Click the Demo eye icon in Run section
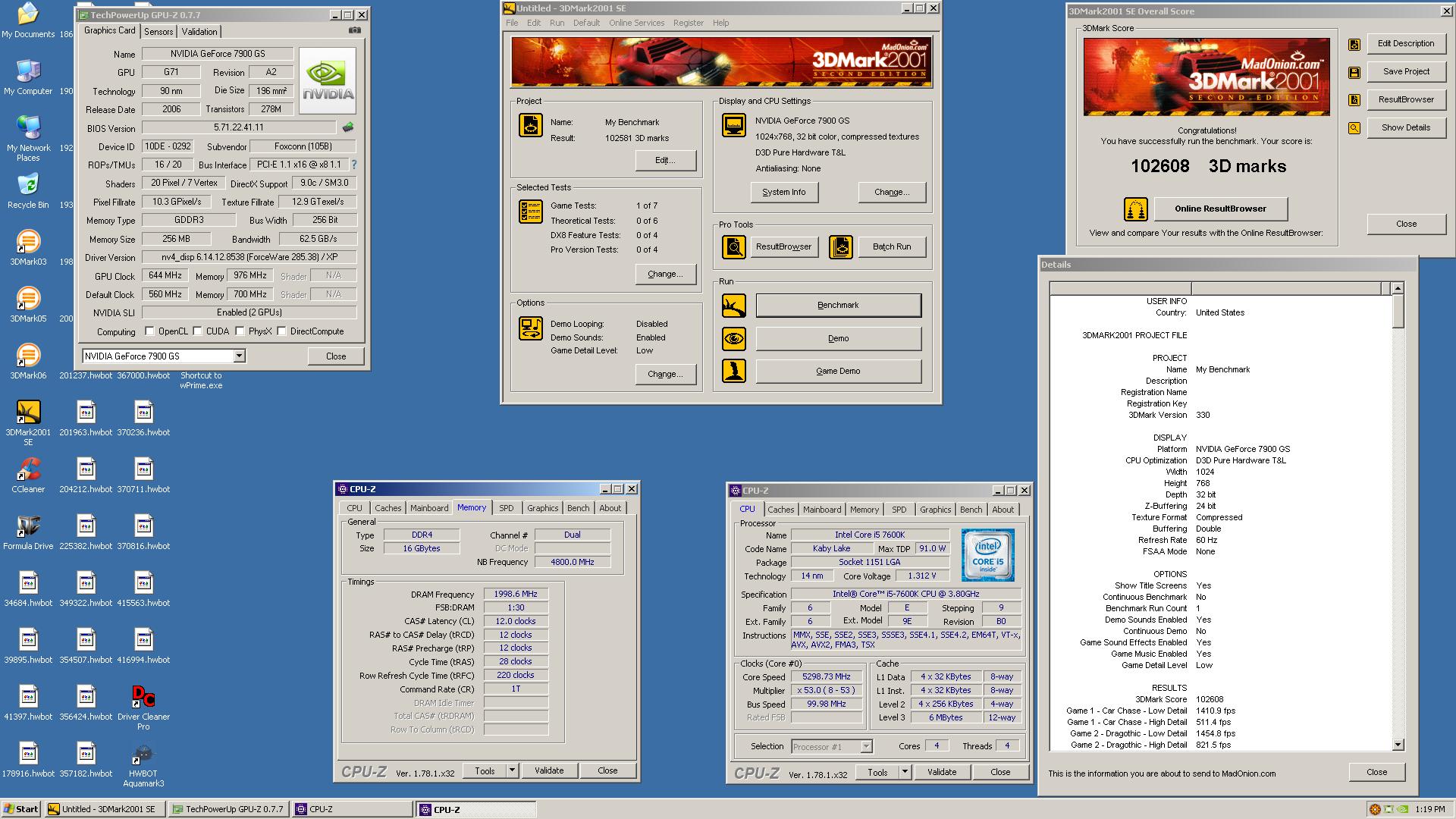Screen dimensions: 1456x819 tap(733, 338)
